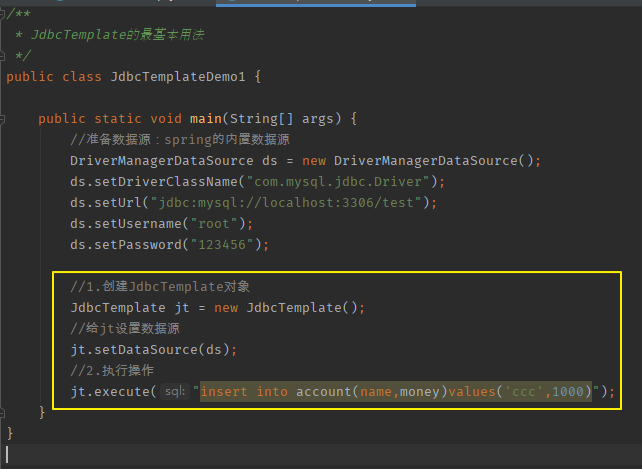Click the comment 准备数据源：spring的内置数据源
Viewport: 642px width, 469px height.
(180, 140)
